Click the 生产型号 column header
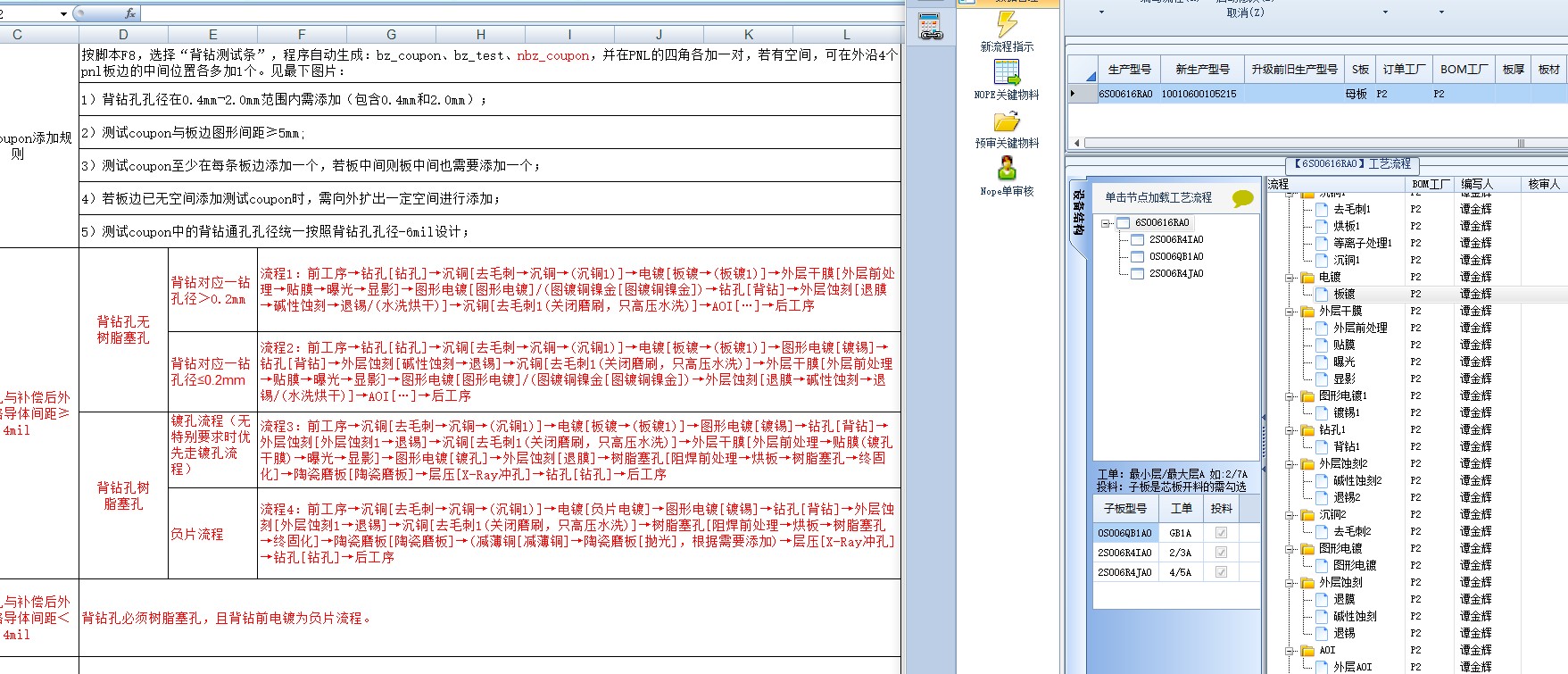The image size is (1568, 674). pyautogui.click(x=1129, y=69)
